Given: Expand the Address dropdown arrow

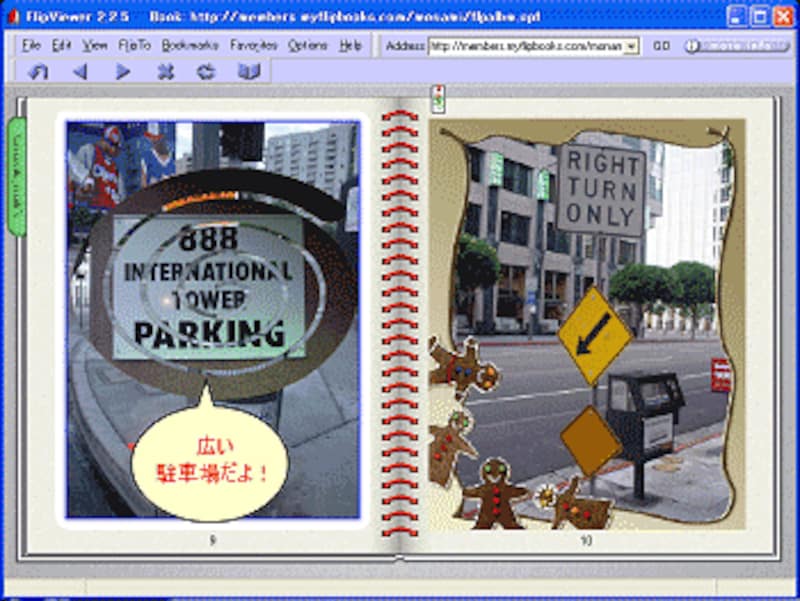Looking at the screenshot, I should 631,46.
